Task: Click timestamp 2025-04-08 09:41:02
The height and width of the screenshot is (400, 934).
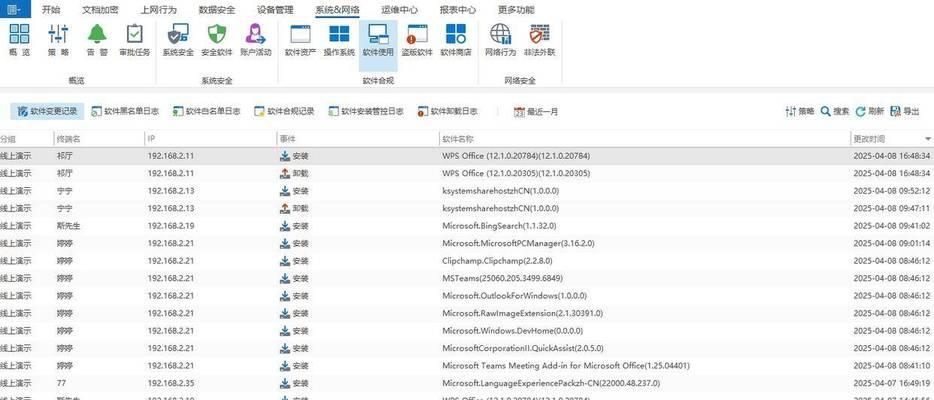Action: [892, 226]
